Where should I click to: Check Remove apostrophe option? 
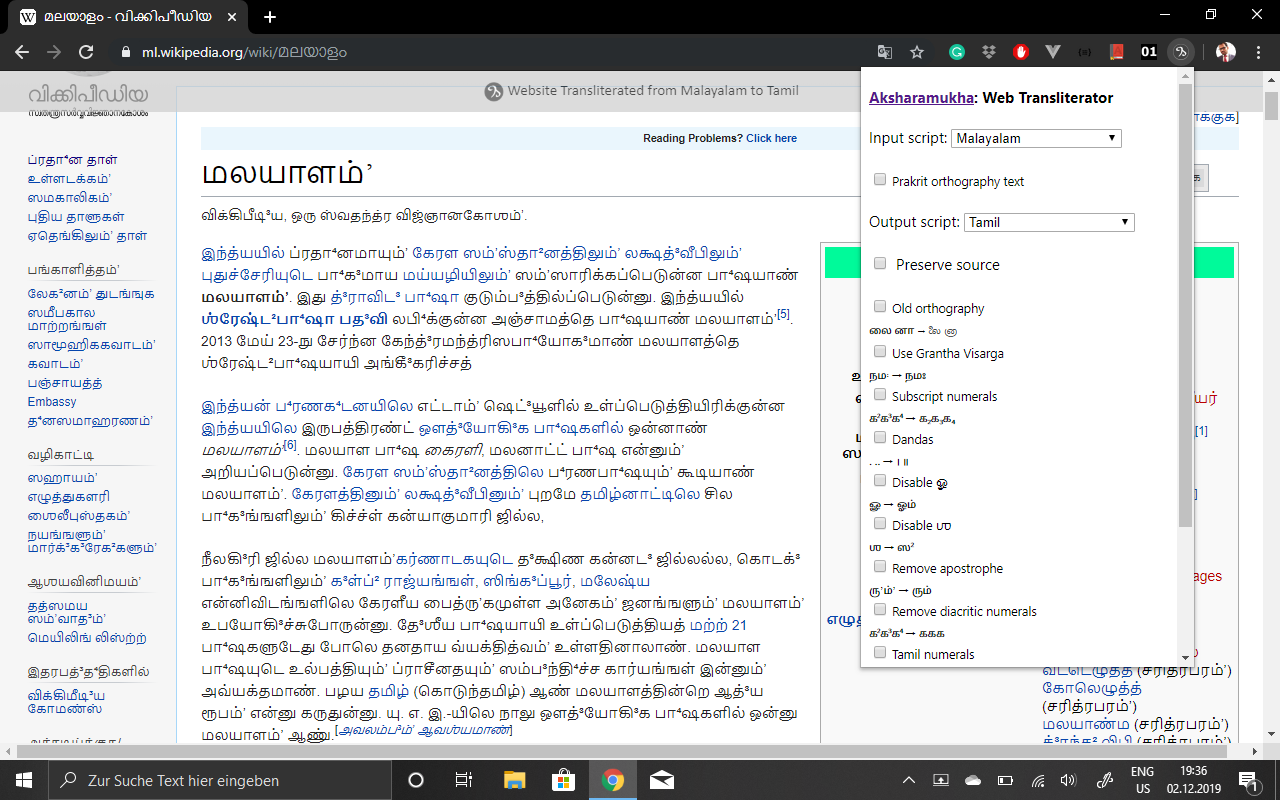pyautogui.click(x=880, y=567)
